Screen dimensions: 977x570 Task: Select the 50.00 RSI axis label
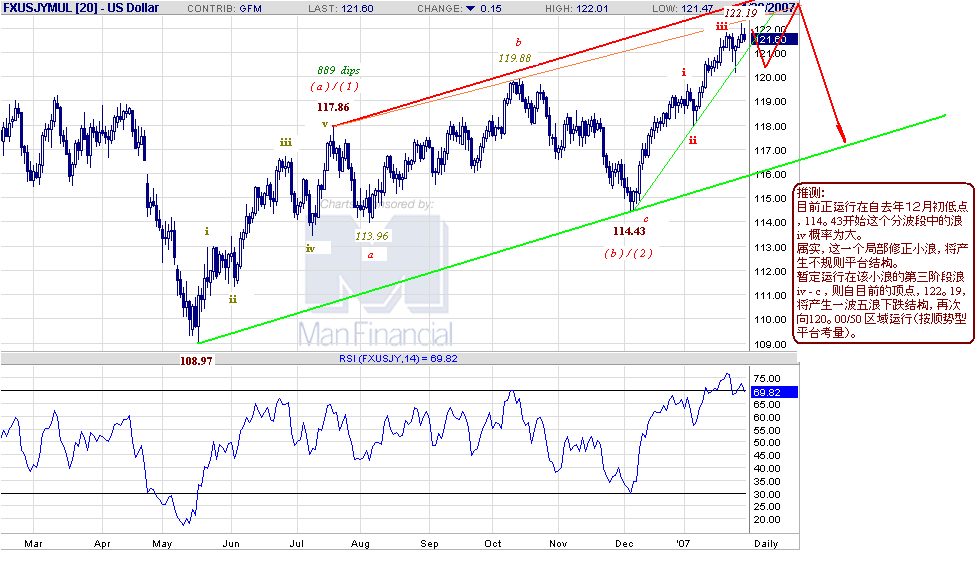coord(766,443)
